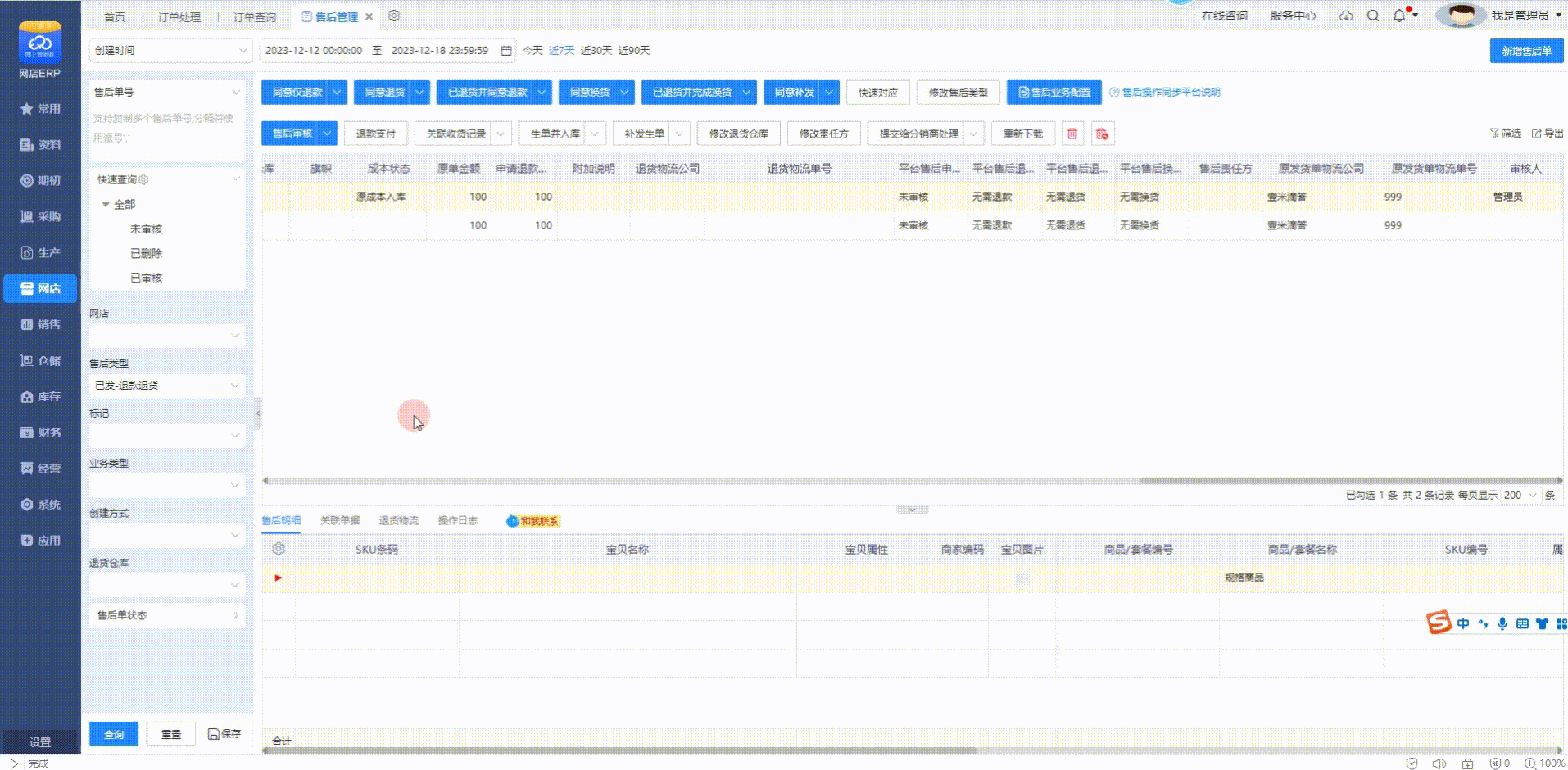Expand the 同意仅退款 dropdown arrow
Image resolution: width=1568 pixels, height=770 pixels.
[x=337, y=93]
